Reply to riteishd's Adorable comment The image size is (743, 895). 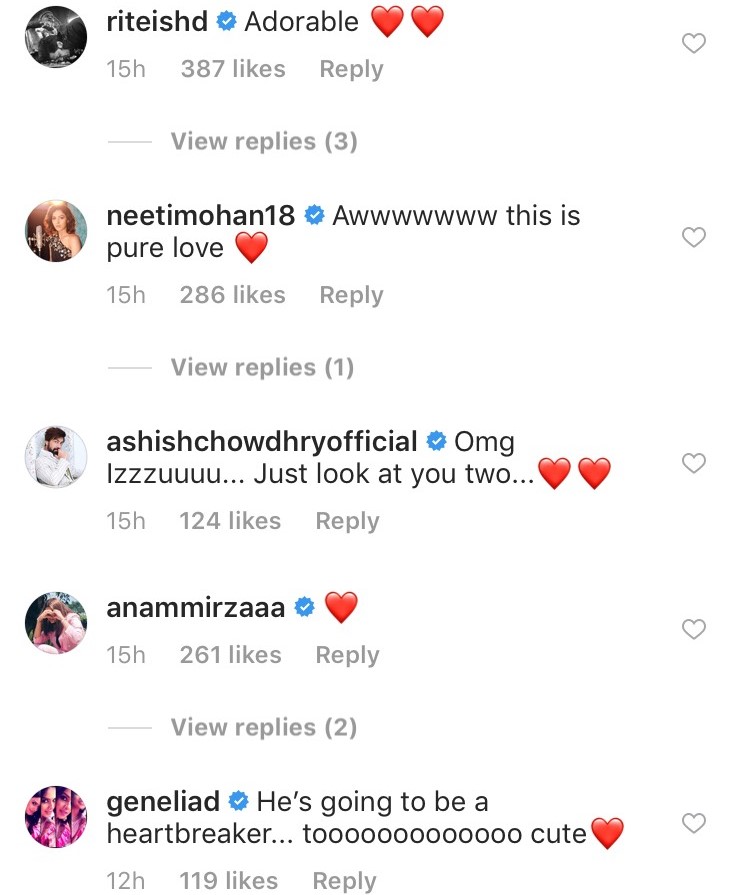pos(351,69)
